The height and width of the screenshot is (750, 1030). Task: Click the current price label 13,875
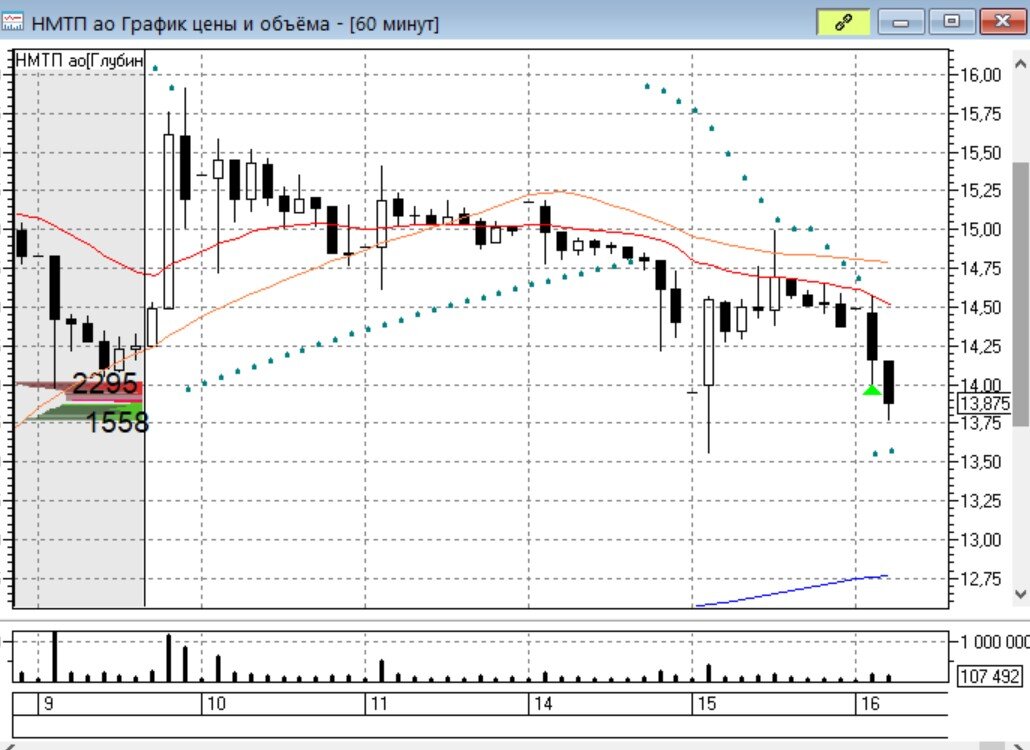click(985, 403)
